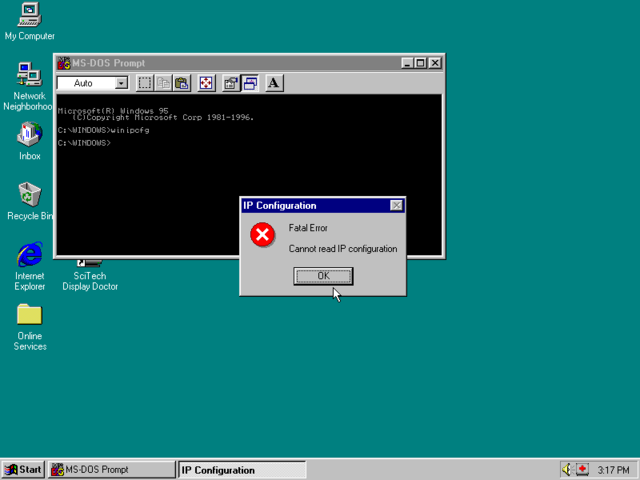Minimize the MS-DOS Prompt window
The image size is (640, 480).
click(407, 63)
